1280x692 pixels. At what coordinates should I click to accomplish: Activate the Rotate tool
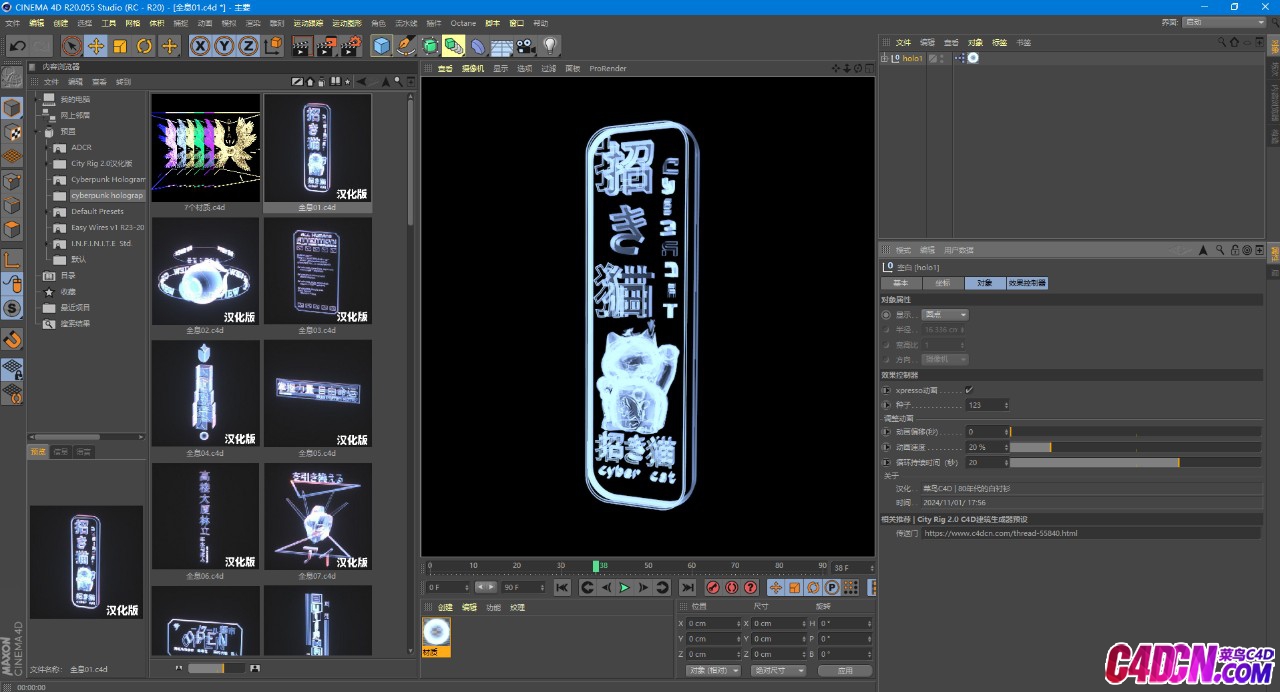(x=145, y=46)
